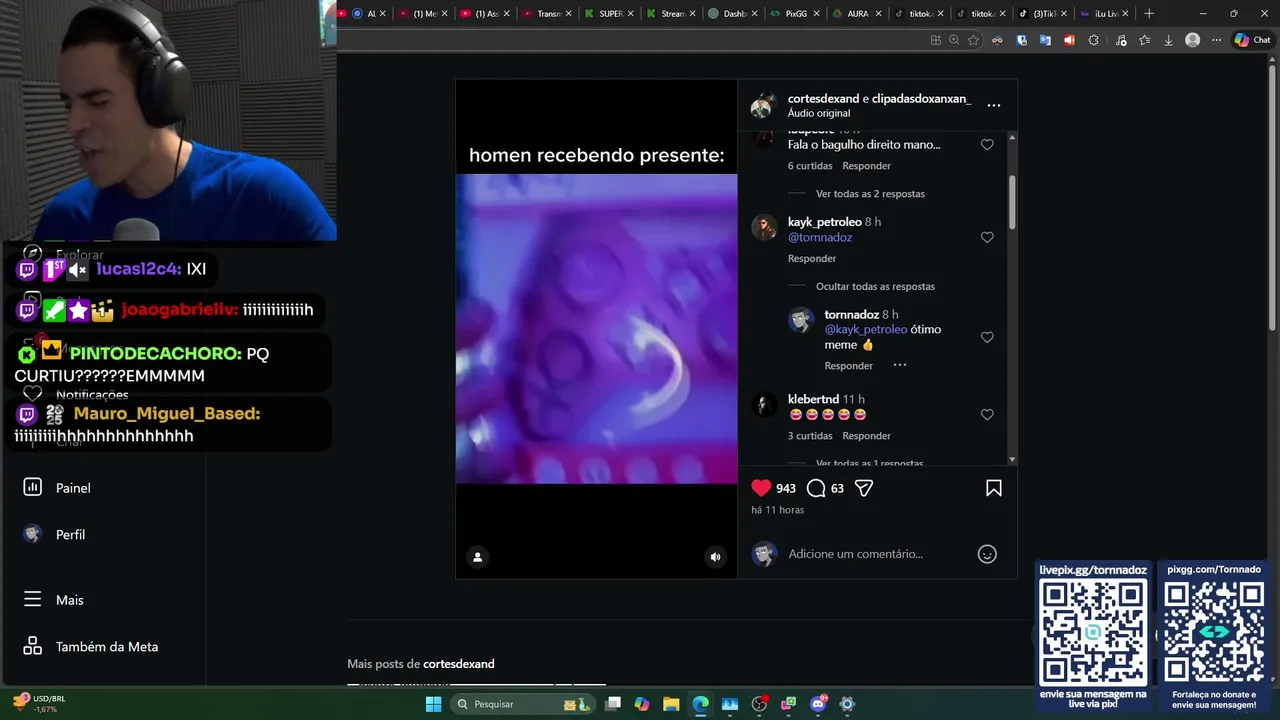The width and height of the screenshot is (1280, 720).
Task: Switch to the PixGG browser tab
Action: coord(796,14)
